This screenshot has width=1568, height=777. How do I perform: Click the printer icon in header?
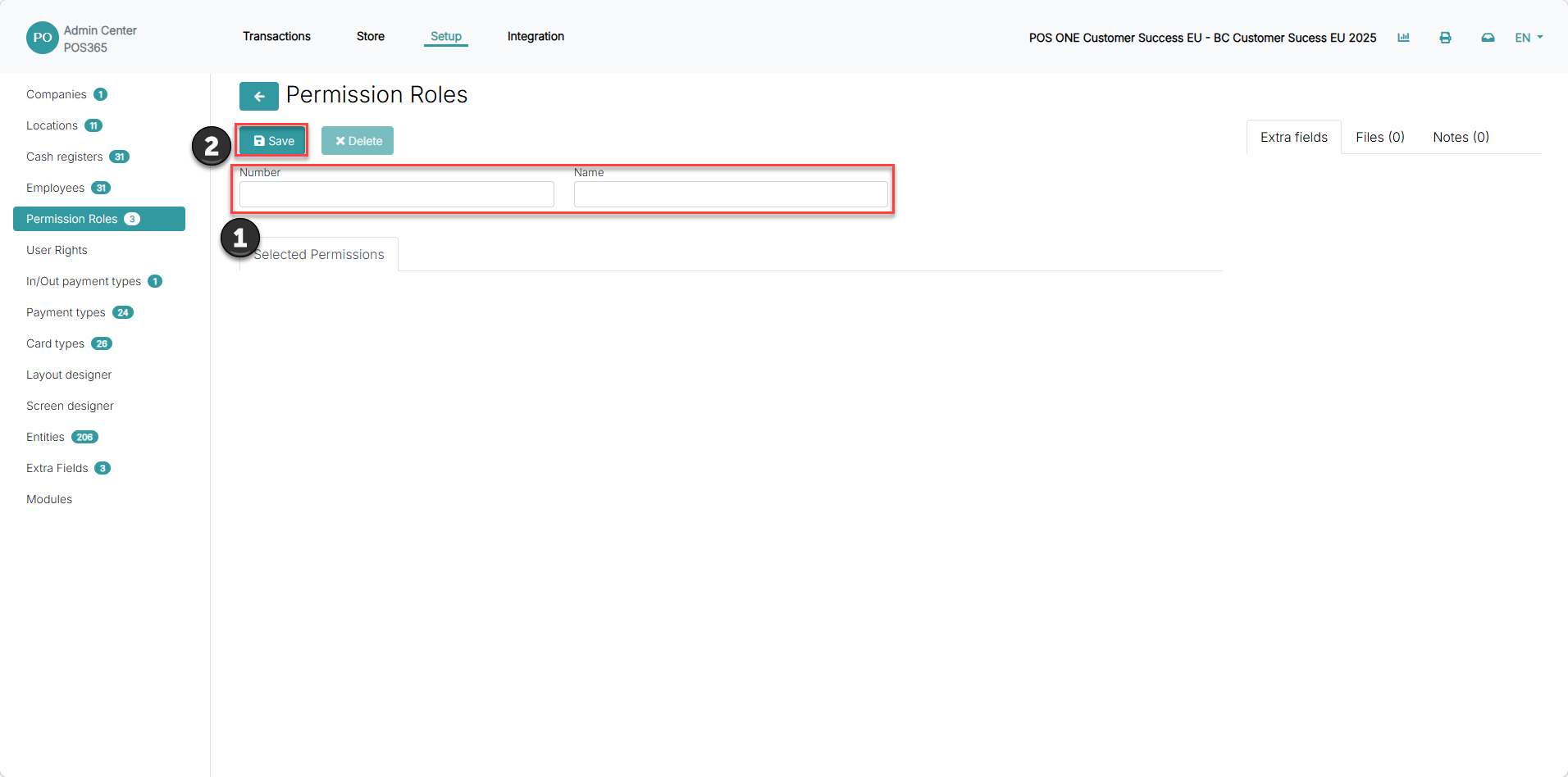[x=1445, y=38]
